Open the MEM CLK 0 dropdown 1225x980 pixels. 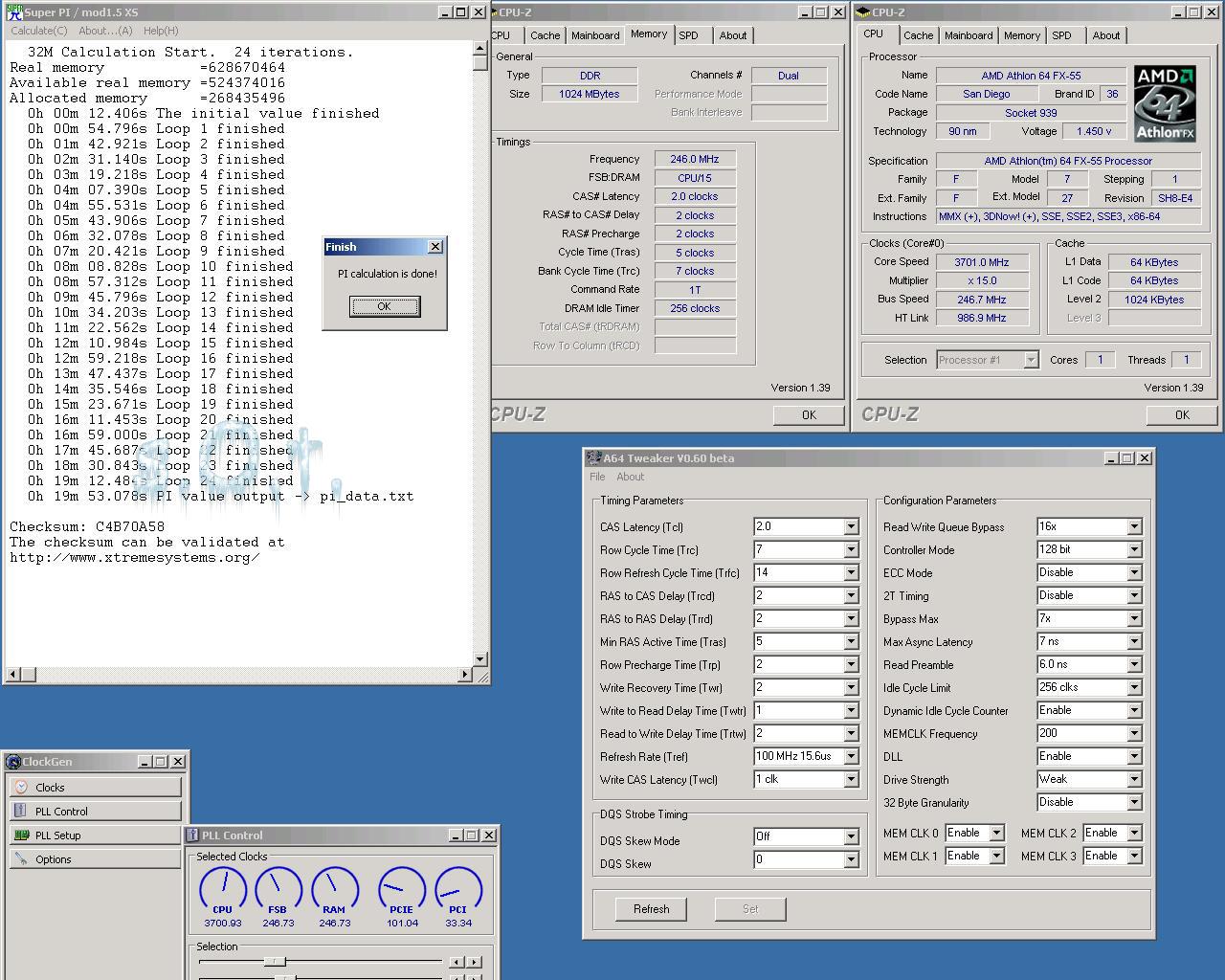click(x=996, y=833)
